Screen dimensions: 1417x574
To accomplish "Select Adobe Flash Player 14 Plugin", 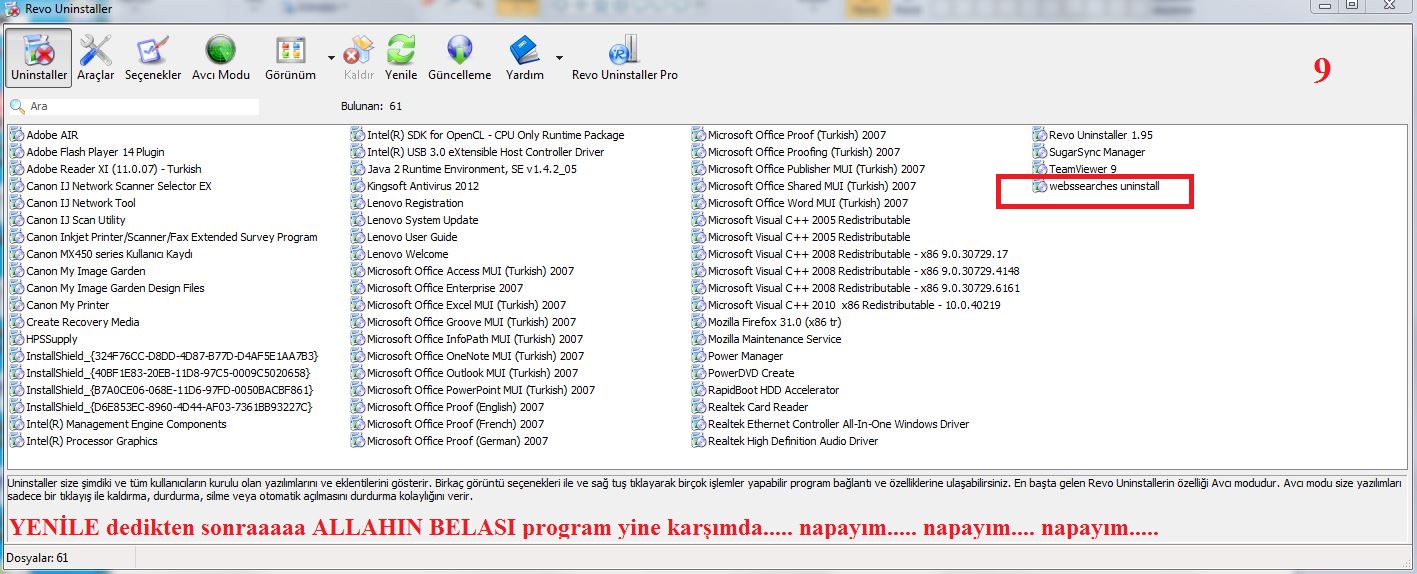I will click(88, 152).
